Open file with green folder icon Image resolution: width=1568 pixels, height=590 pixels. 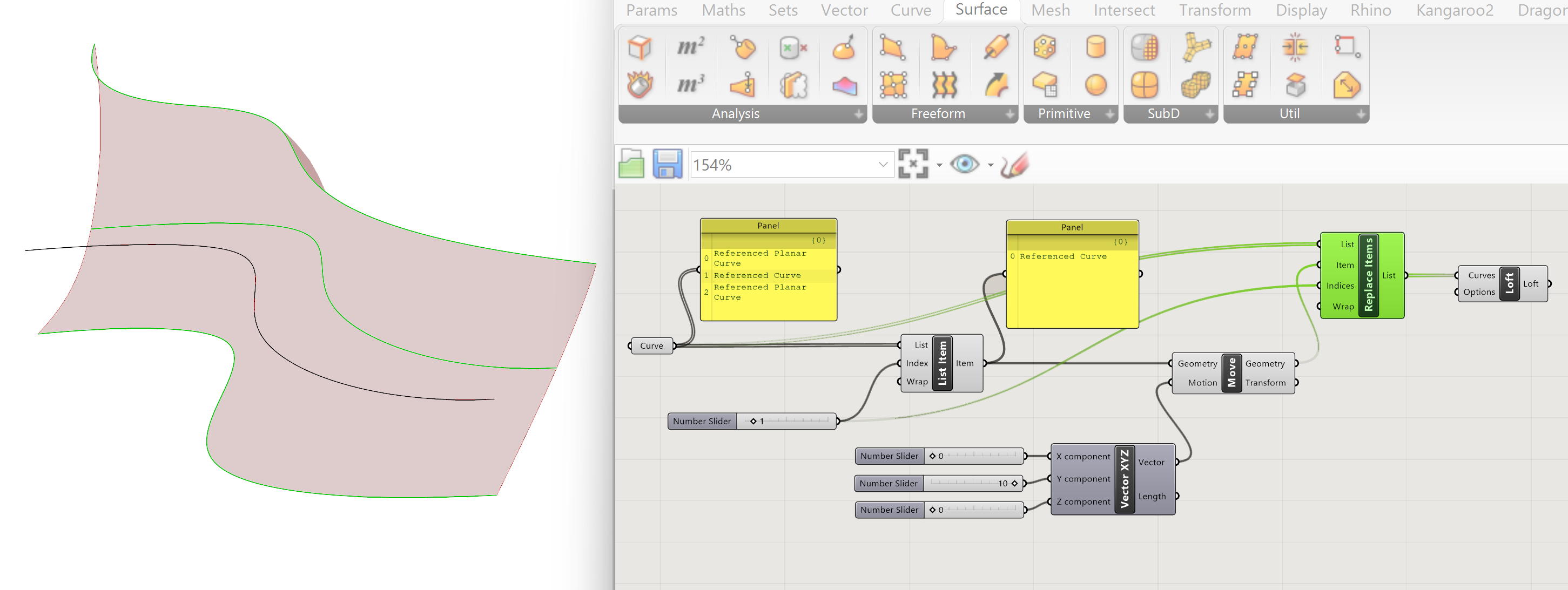(631, 164)
